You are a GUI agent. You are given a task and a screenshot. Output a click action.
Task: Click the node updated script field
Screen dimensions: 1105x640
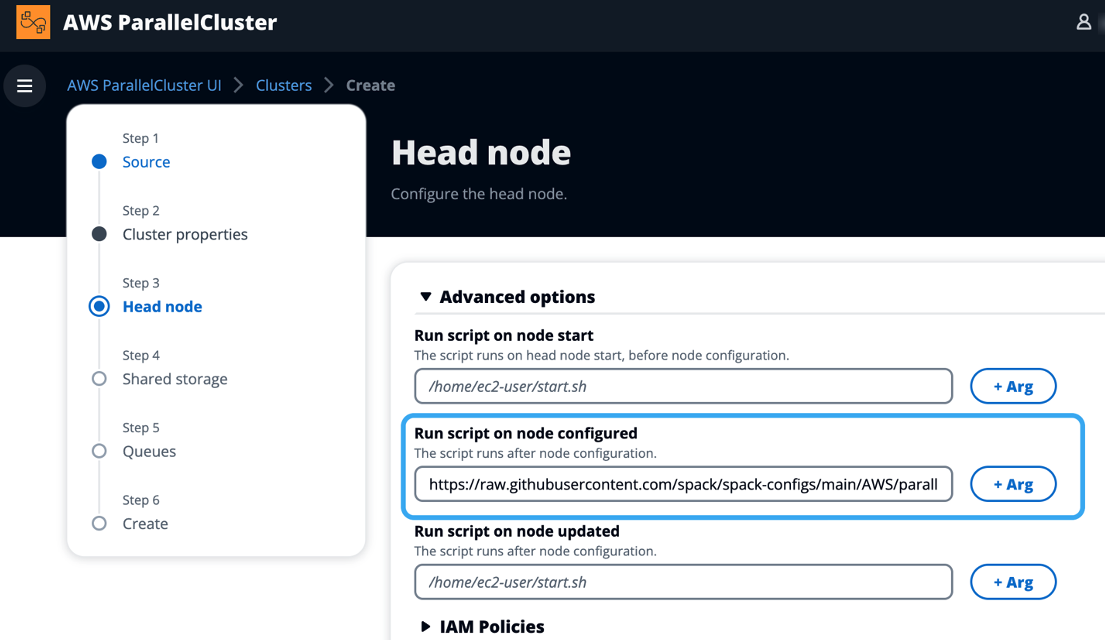683,581
